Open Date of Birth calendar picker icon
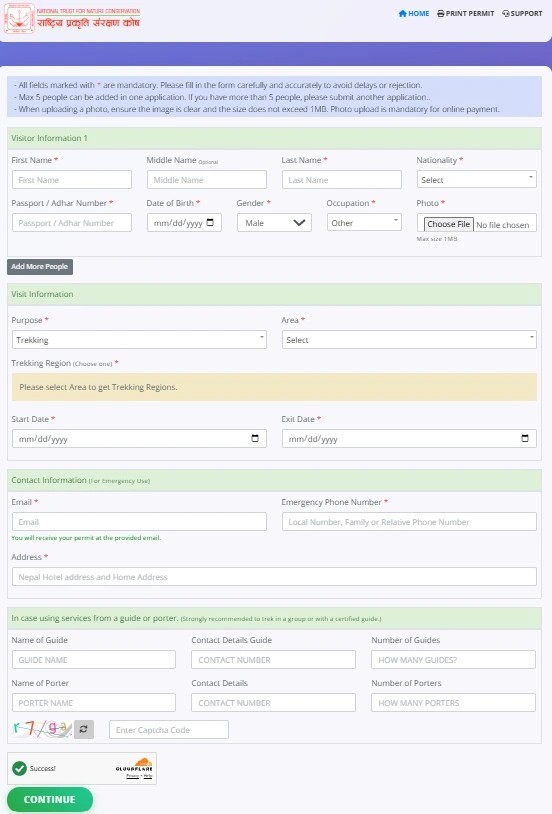 210,222
